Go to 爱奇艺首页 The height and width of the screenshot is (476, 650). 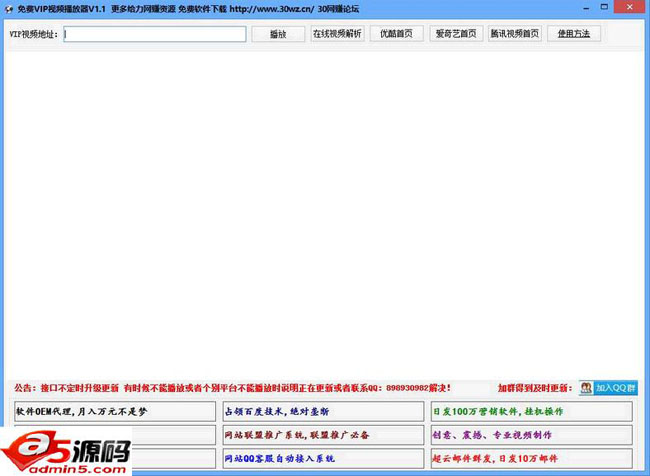click(x=456, y=34)
